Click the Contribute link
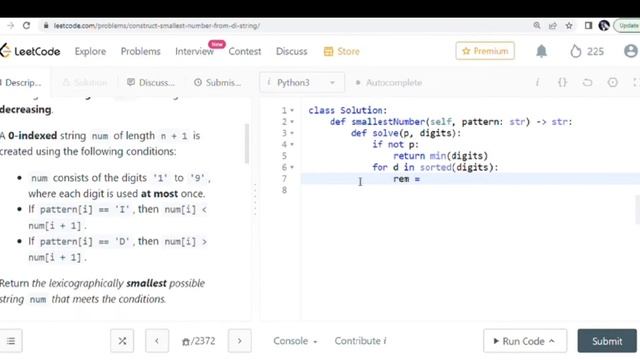Viewport: 640px width, 360px height. point(360,341)
